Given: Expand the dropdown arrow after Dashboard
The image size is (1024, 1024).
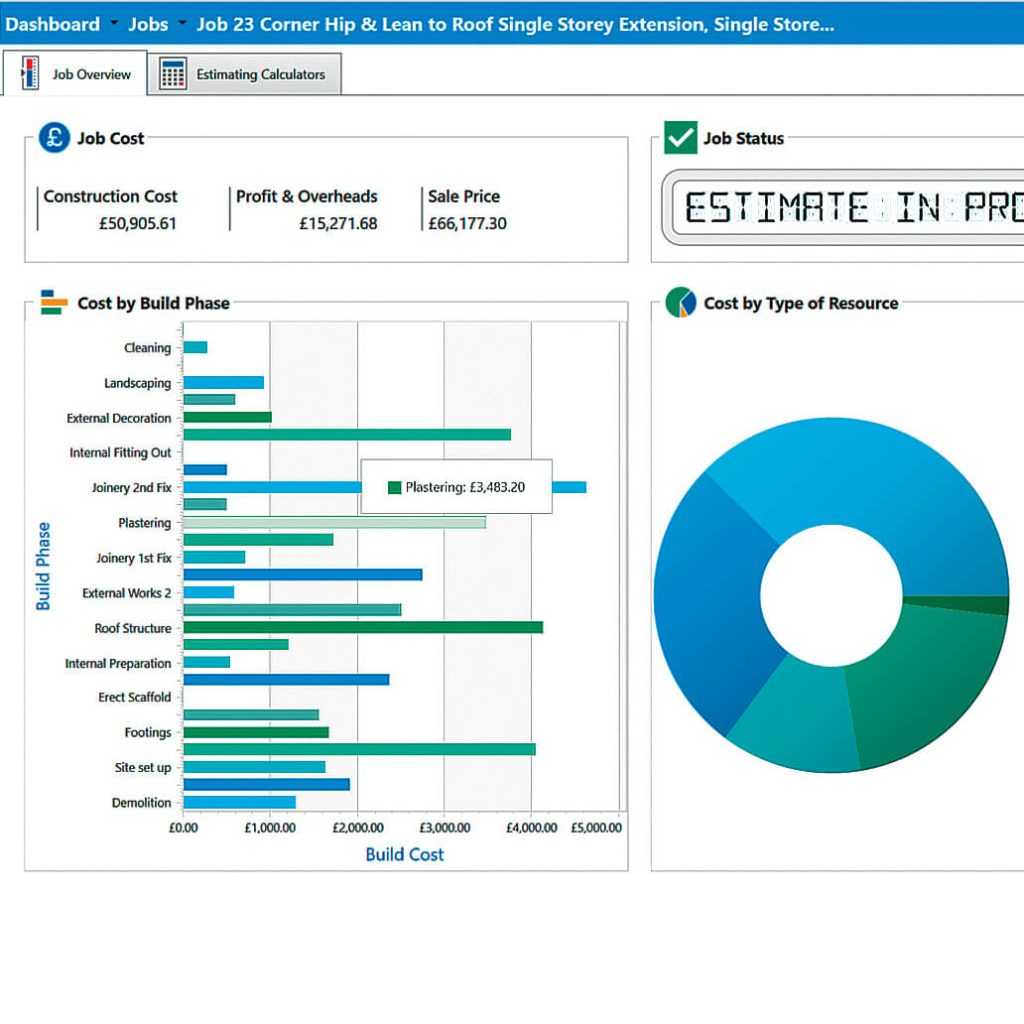Looking at the screenshot, I should 114,23.
